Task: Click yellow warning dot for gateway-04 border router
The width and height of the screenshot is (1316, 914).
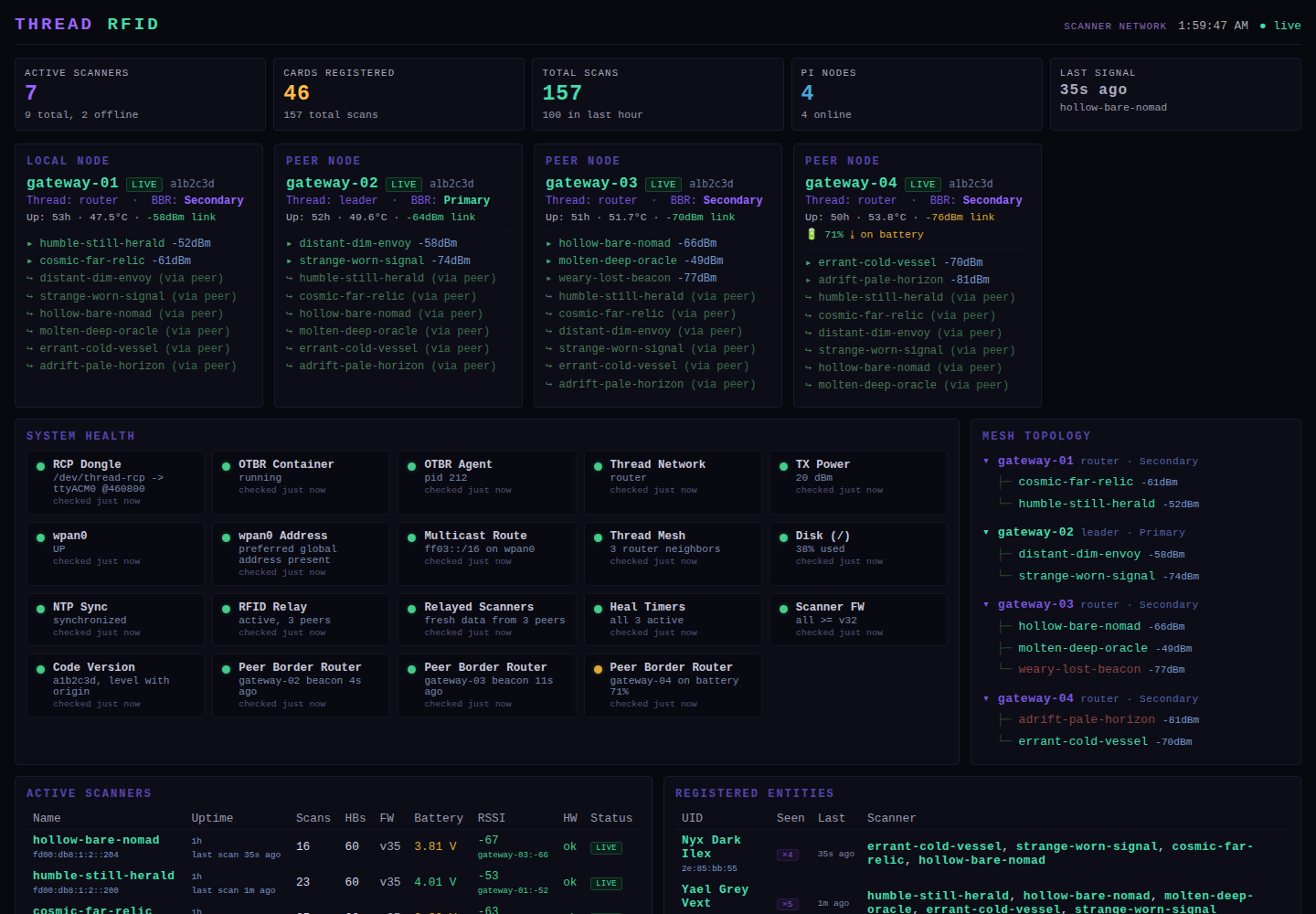Action: [598, 669]
